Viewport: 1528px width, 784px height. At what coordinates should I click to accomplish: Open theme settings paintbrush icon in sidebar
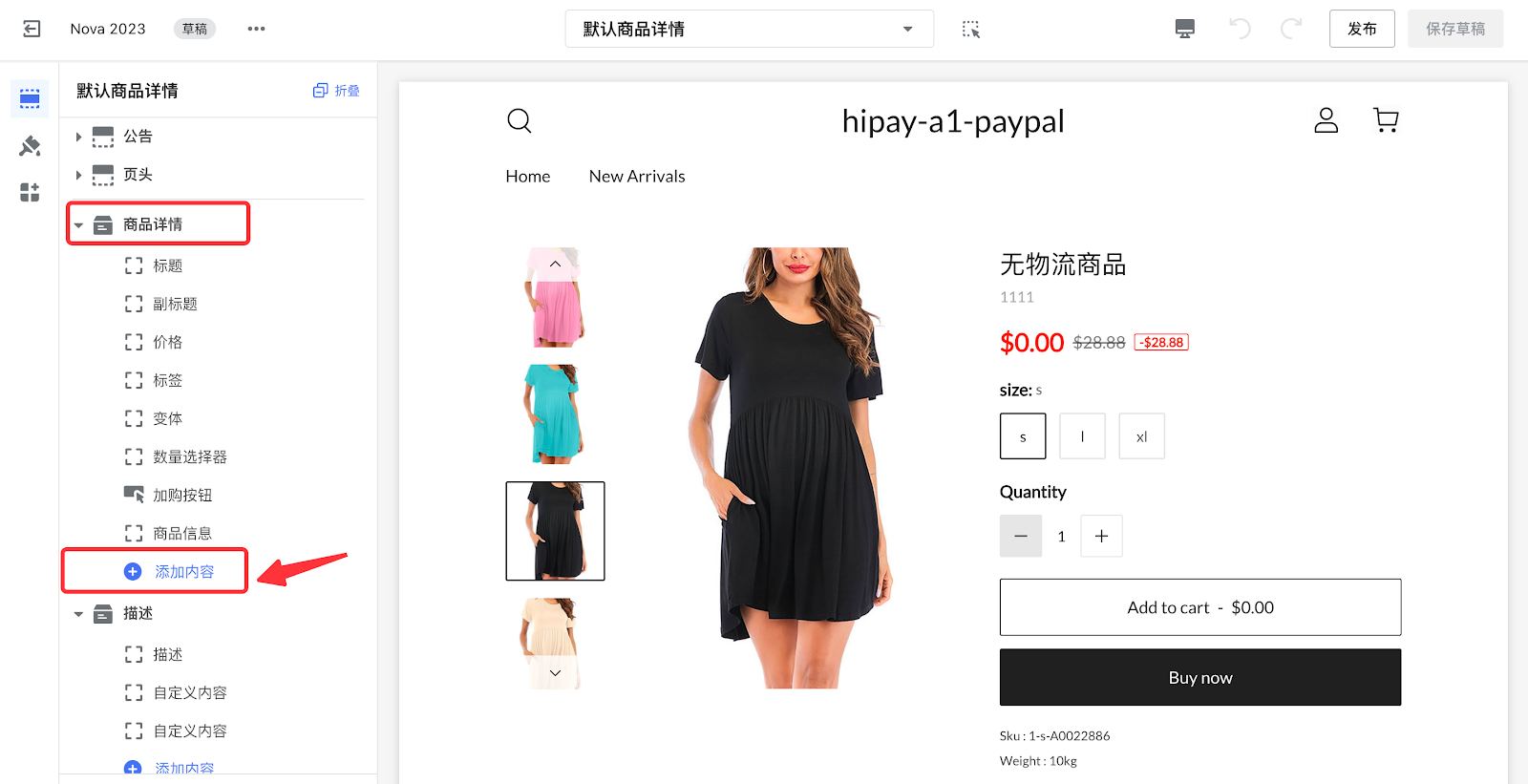click(30, 146)
